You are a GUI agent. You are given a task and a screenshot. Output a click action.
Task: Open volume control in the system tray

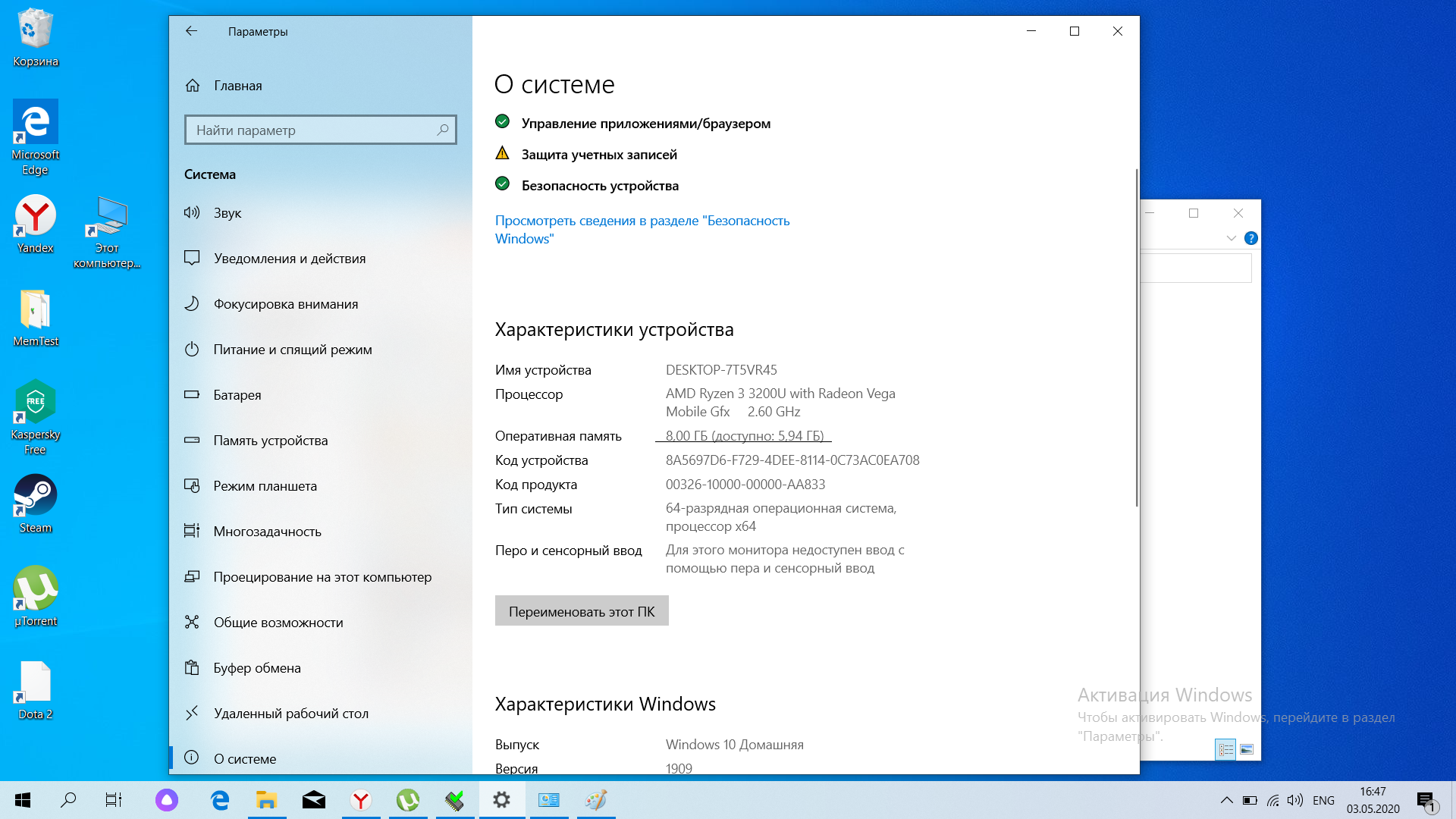tap(1295, 800)
